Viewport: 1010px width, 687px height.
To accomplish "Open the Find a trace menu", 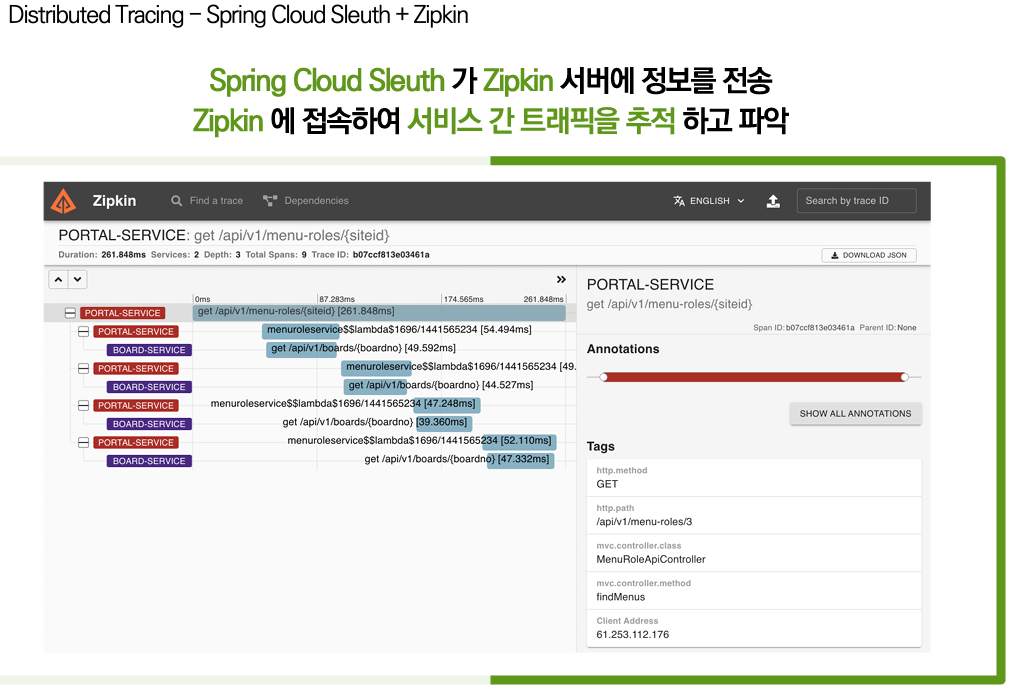I will click(x=207, y=201).
